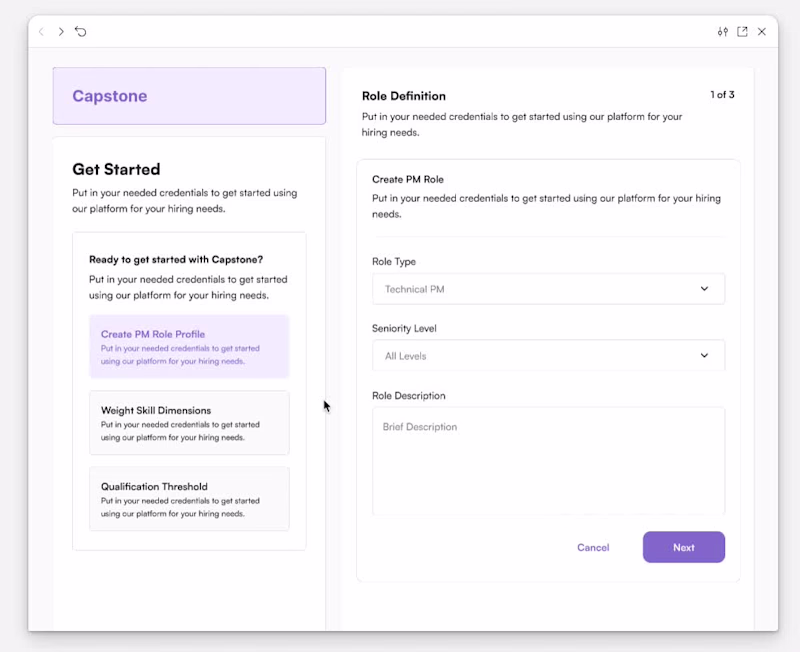The image size is (800, 652).
Task: Expand the Role Type chevron
Action: [x=704, y=289]
